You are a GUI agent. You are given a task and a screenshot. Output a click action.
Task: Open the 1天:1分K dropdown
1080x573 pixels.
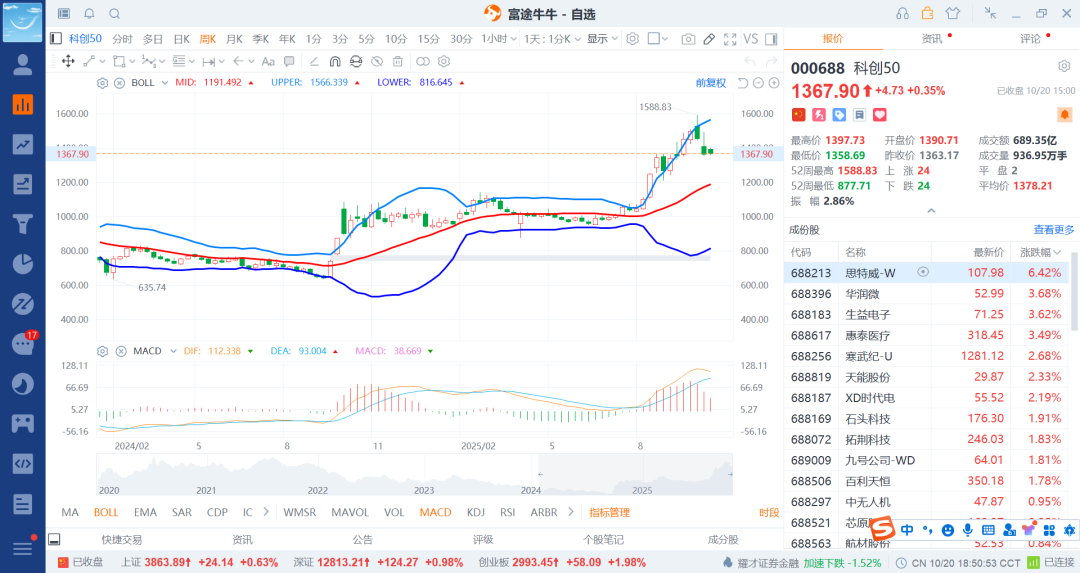(x=552, y=39)
